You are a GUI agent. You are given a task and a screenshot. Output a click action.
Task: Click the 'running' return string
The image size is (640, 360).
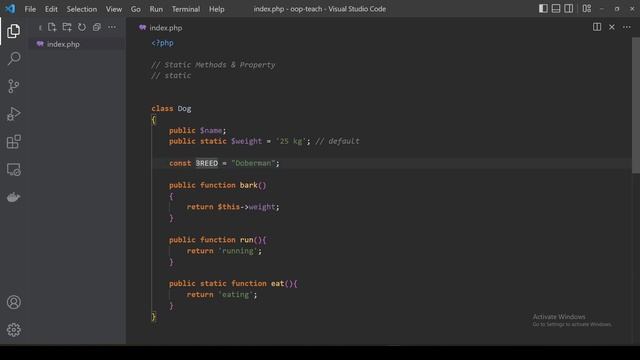point(238,251)
